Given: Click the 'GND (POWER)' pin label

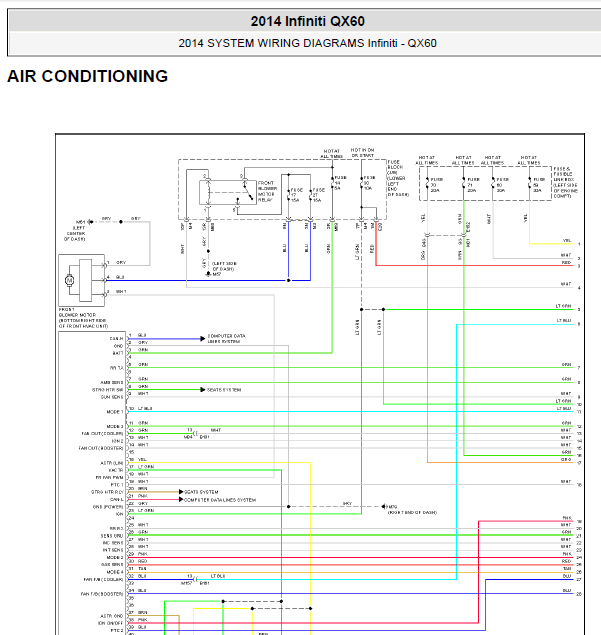Looking at the screenshot, I should pos(108,506).
